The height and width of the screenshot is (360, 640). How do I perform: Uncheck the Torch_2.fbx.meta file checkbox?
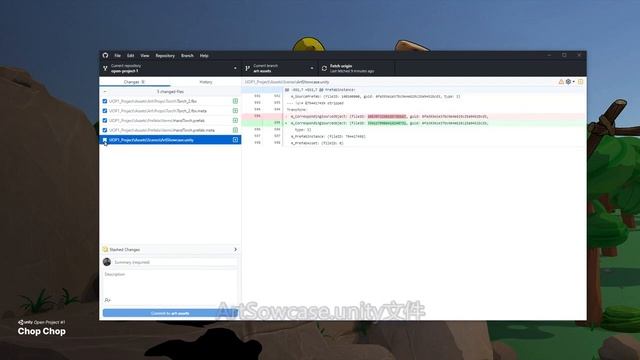[x=105, y=111]
